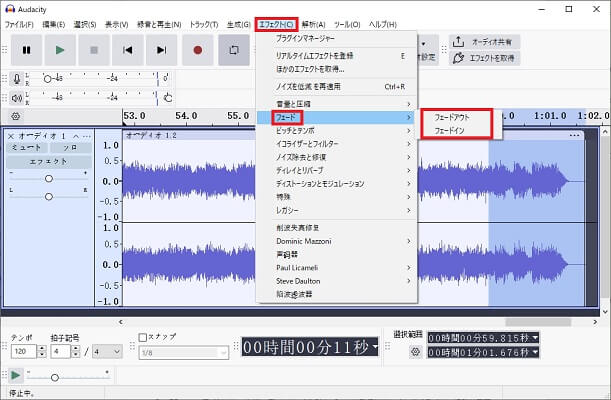Click the horizontal scrollbar thumb
The image size is (611, 400).
point(538,322)
